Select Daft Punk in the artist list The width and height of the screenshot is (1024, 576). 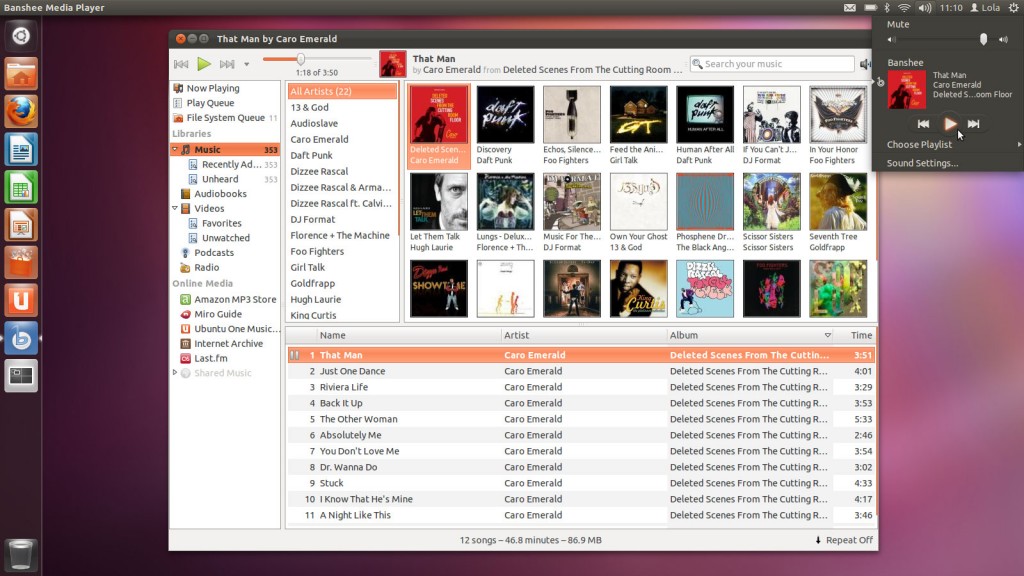click(x=311, y=156)
